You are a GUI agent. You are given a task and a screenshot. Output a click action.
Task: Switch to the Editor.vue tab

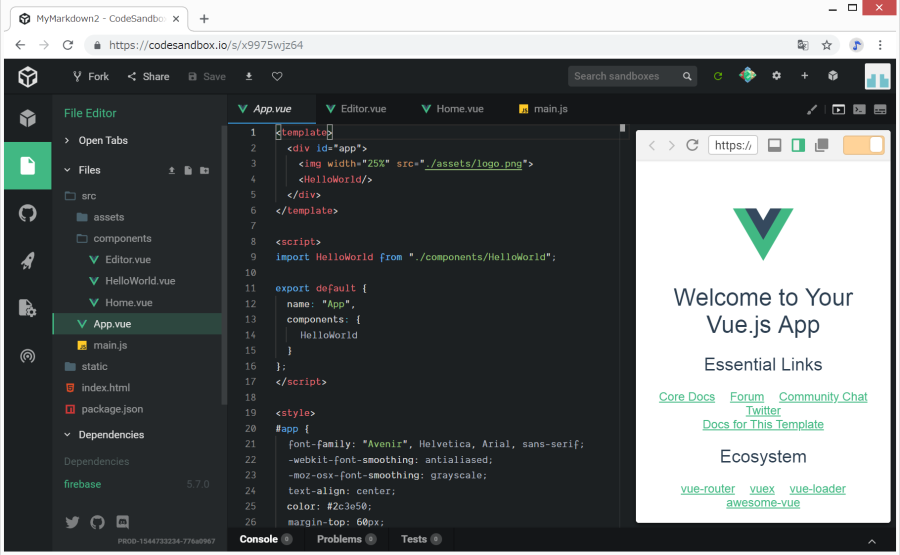(362, 109)
